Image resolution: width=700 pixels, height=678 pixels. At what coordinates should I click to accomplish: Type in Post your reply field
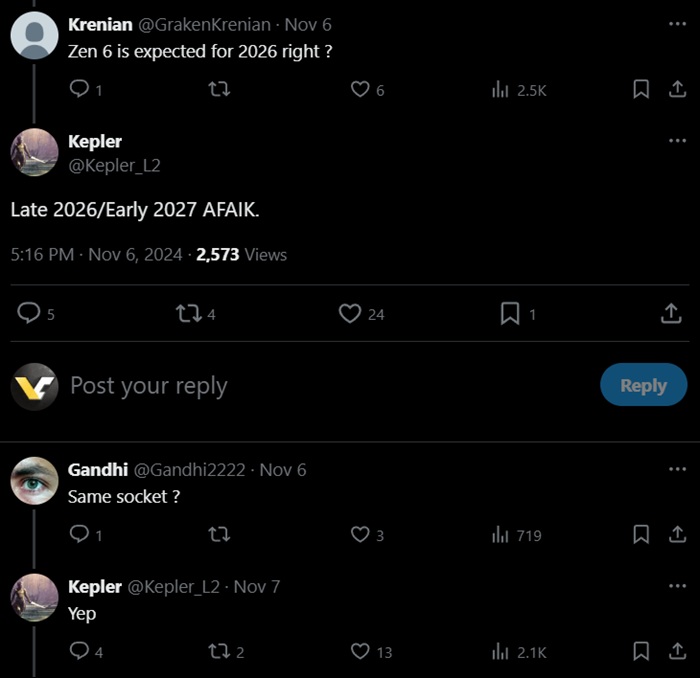300,385
